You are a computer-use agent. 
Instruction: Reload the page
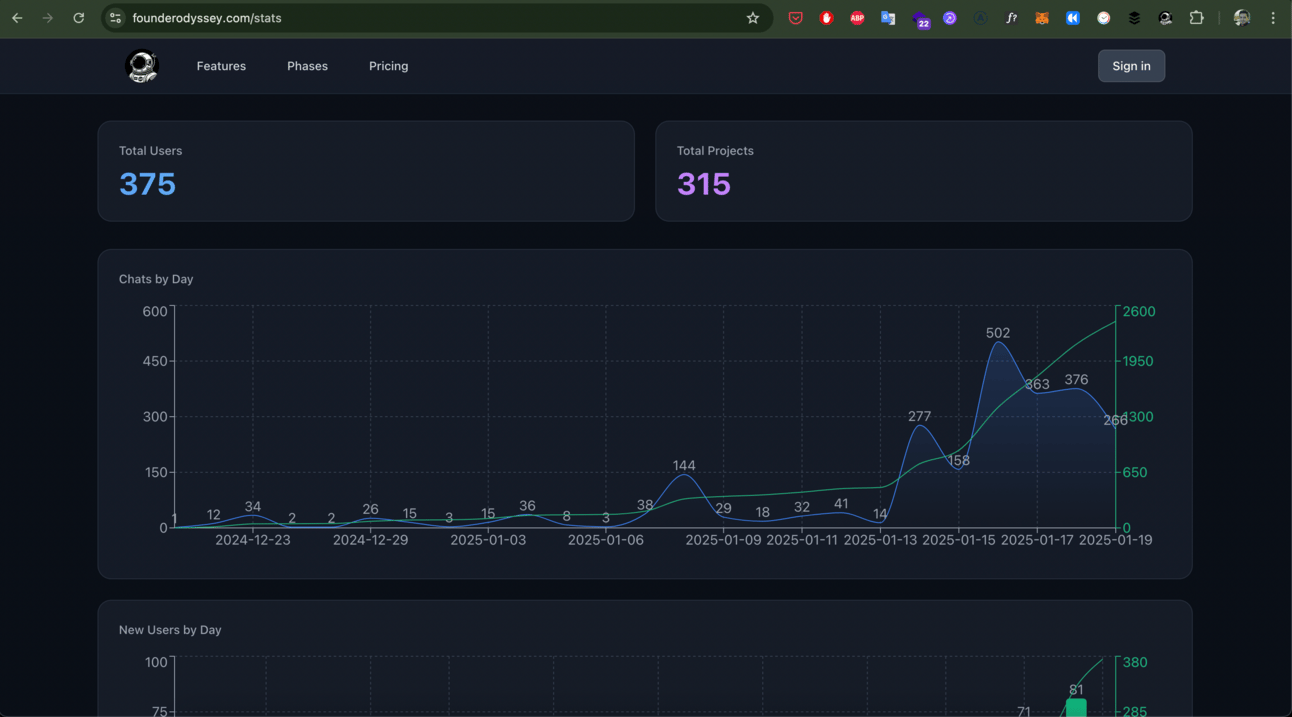tap(79, 18)
